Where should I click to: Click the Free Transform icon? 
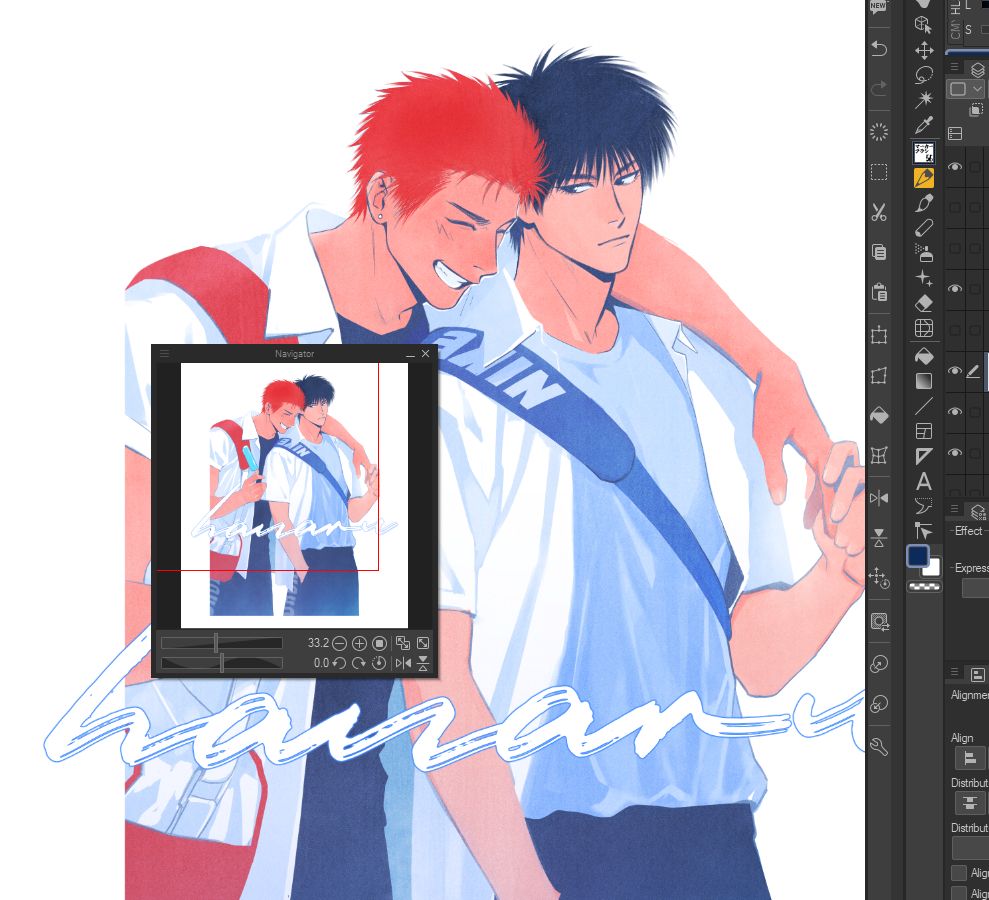pyautogui.click(x=879, y=376)
